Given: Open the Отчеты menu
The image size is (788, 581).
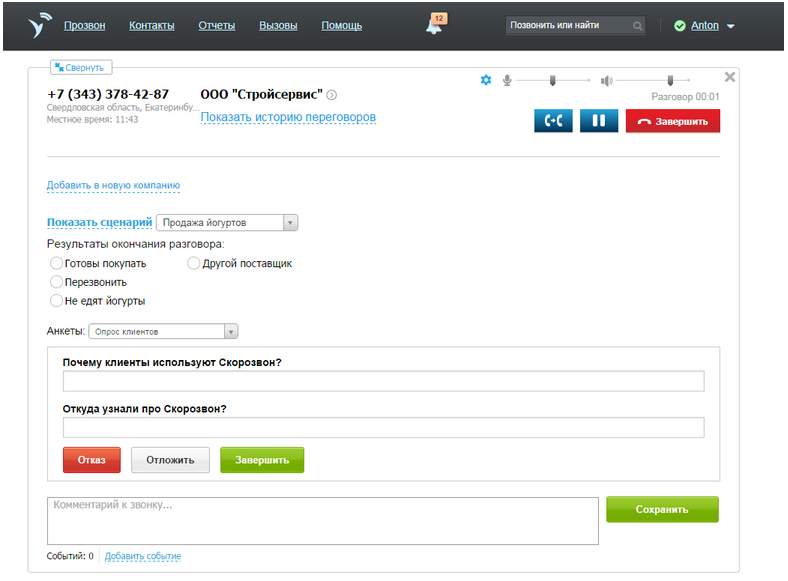Looking at the screenshot, I should coord(217,25).
